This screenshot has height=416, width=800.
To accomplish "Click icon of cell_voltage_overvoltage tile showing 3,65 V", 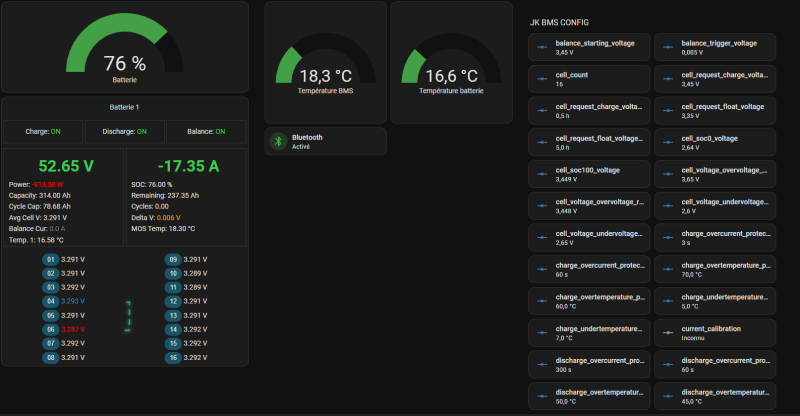I will pyautogui.click(x=668, y=174).
